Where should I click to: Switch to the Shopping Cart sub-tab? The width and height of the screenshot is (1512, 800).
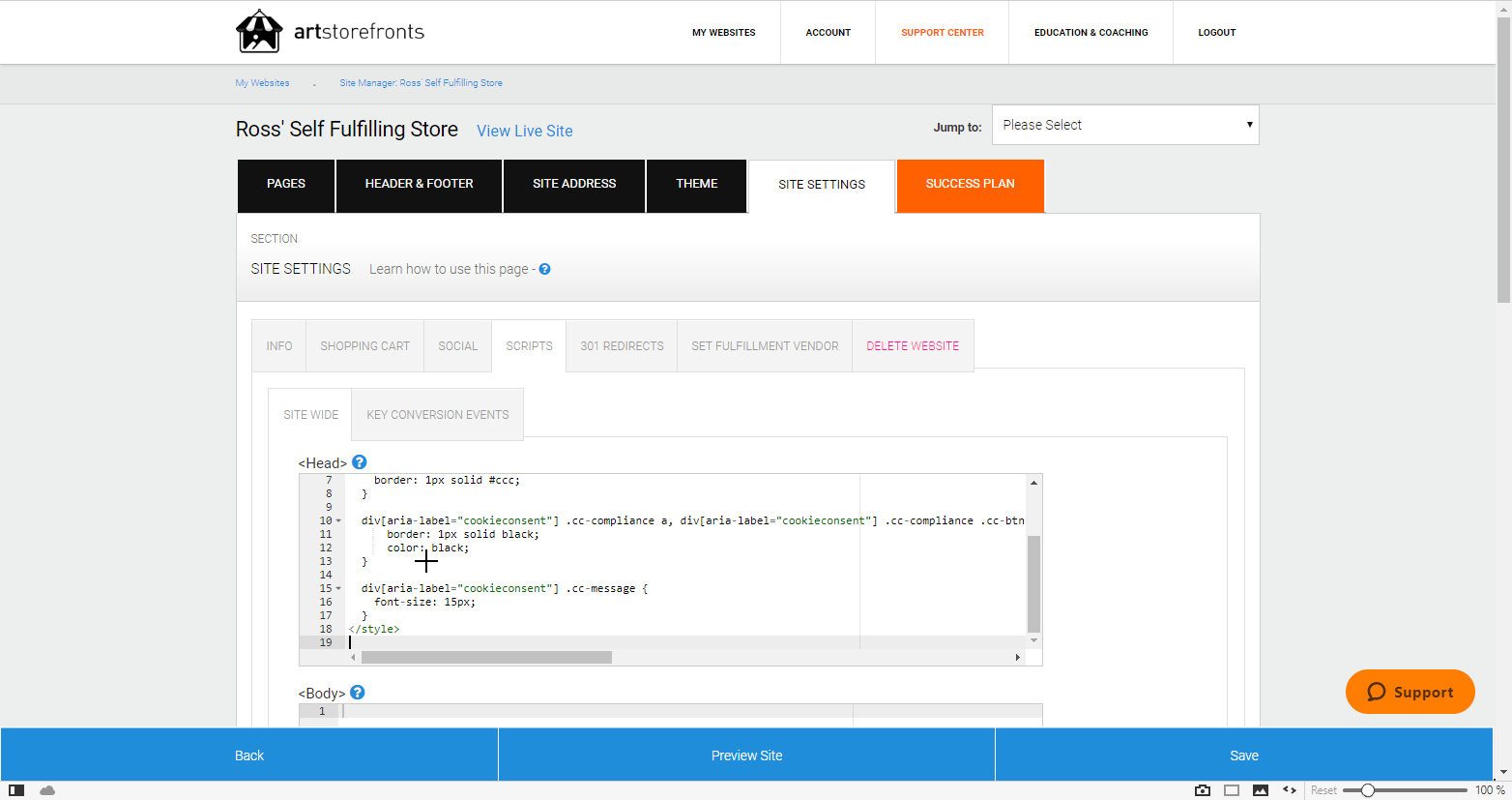(x=365, y=345)
